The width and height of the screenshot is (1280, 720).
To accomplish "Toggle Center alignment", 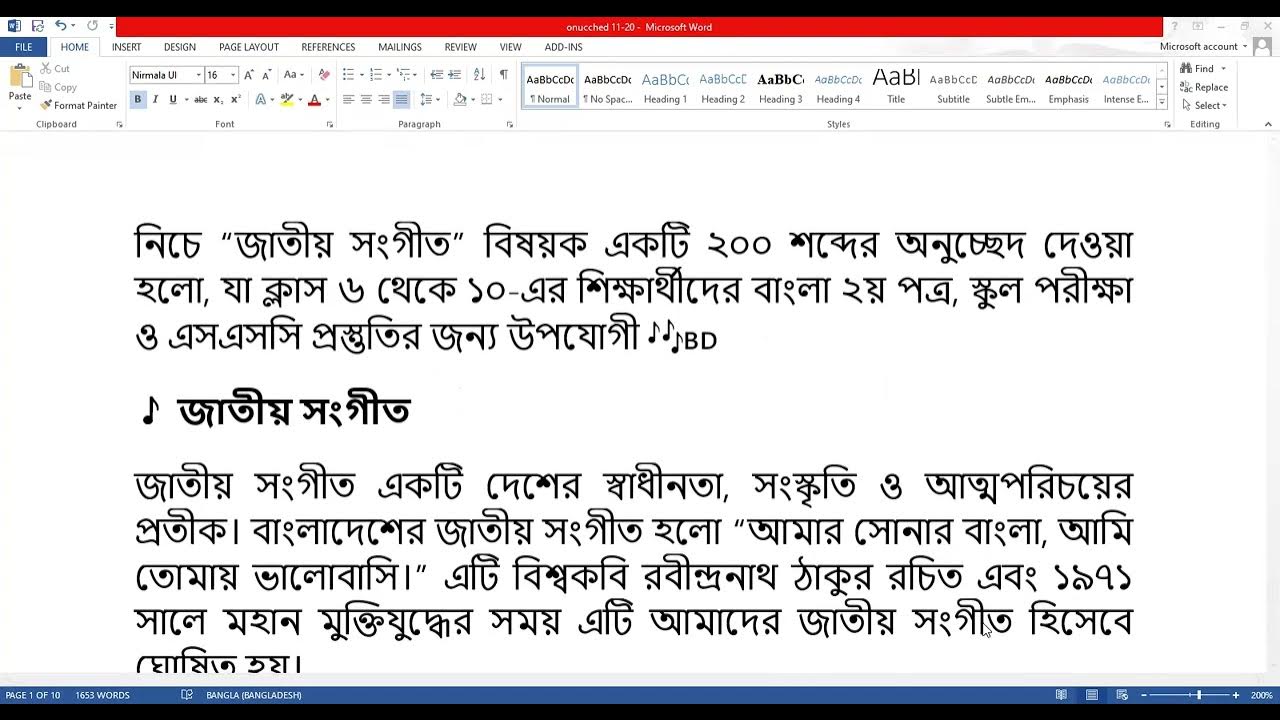I will [366, 99].
